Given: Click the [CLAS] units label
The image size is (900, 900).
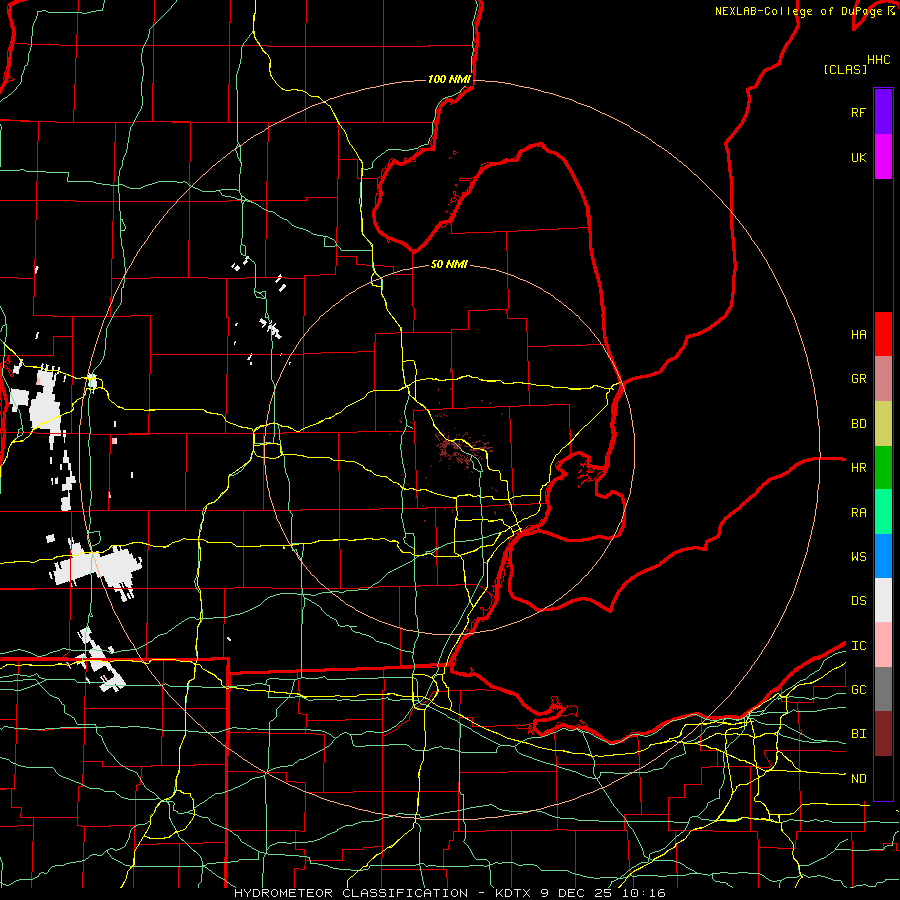Looking at the screenshot, I should pyautogui.click(x=845, y=70).
